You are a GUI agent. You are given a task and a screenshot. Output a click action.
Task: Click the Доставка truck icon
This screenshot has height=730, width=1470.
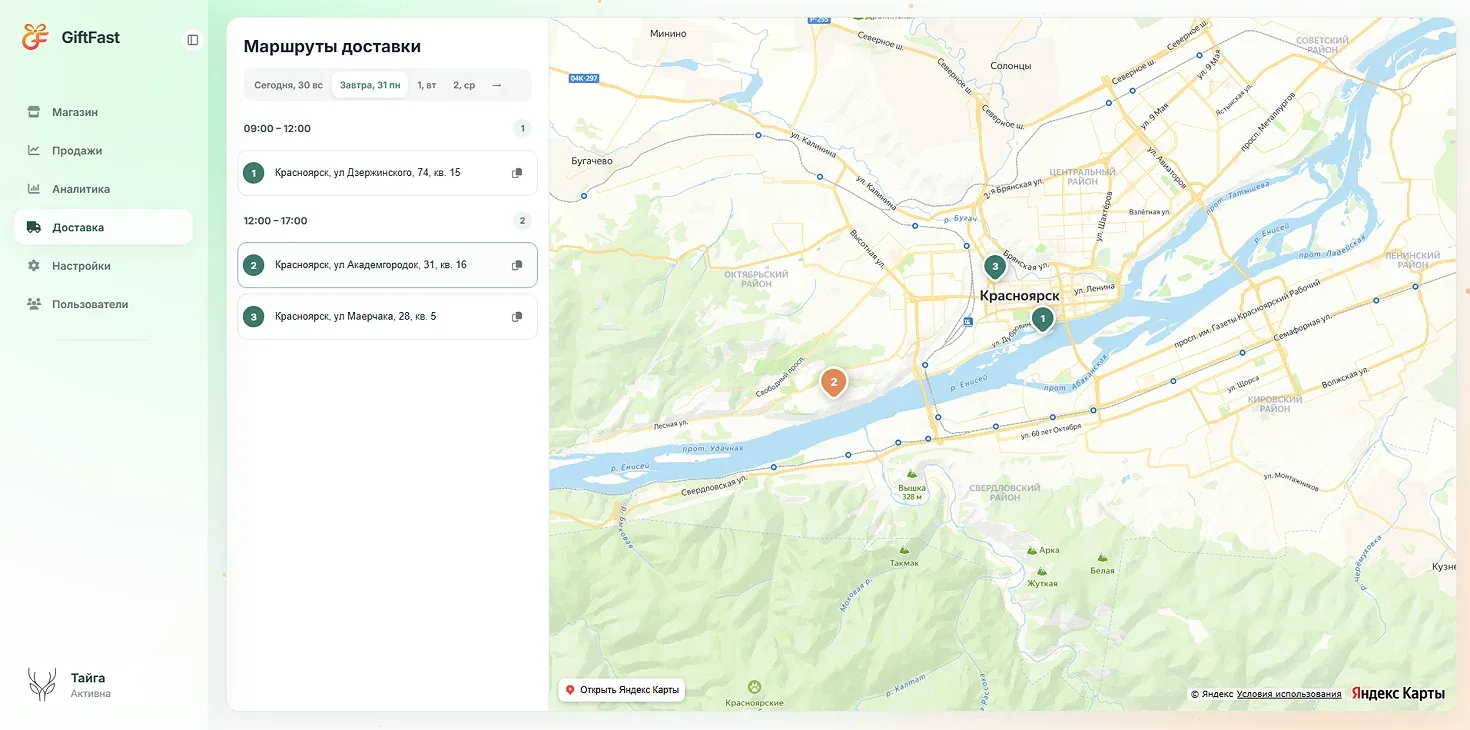[34, 227]
